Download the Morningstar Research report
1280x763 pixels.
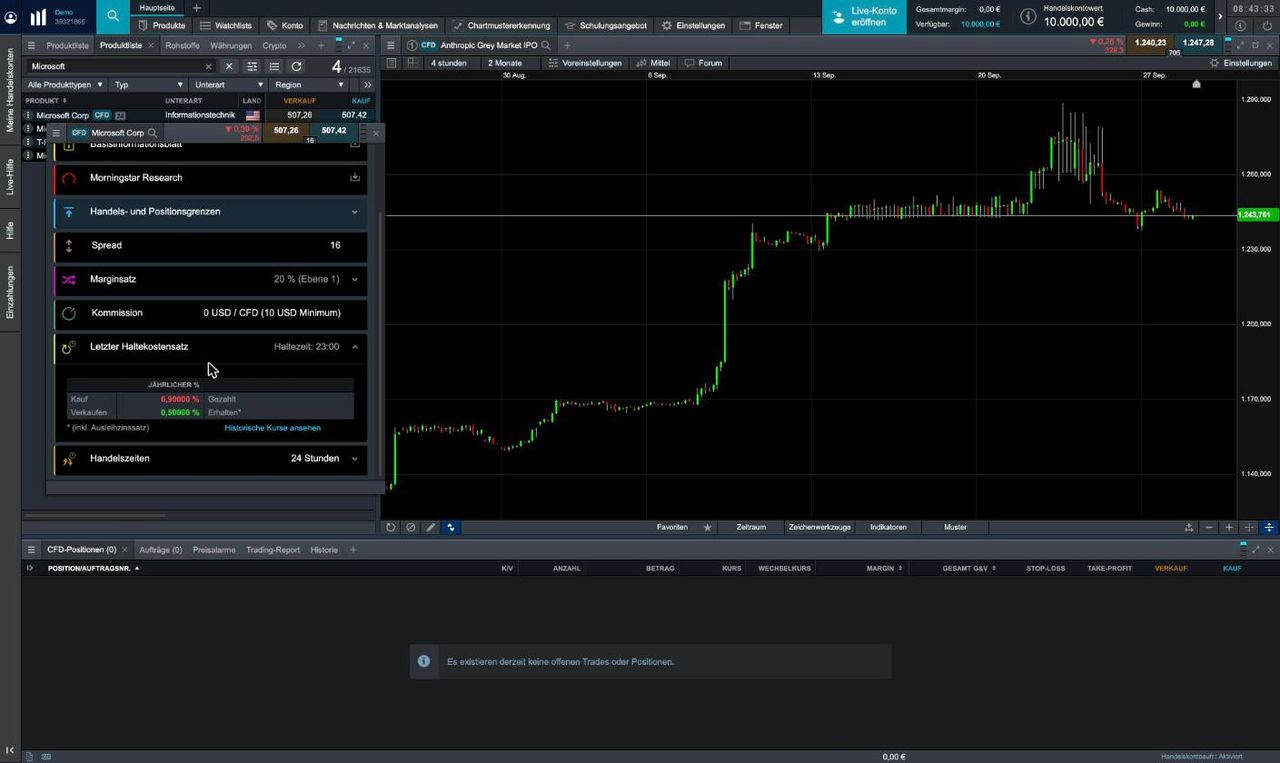(354, 177)
